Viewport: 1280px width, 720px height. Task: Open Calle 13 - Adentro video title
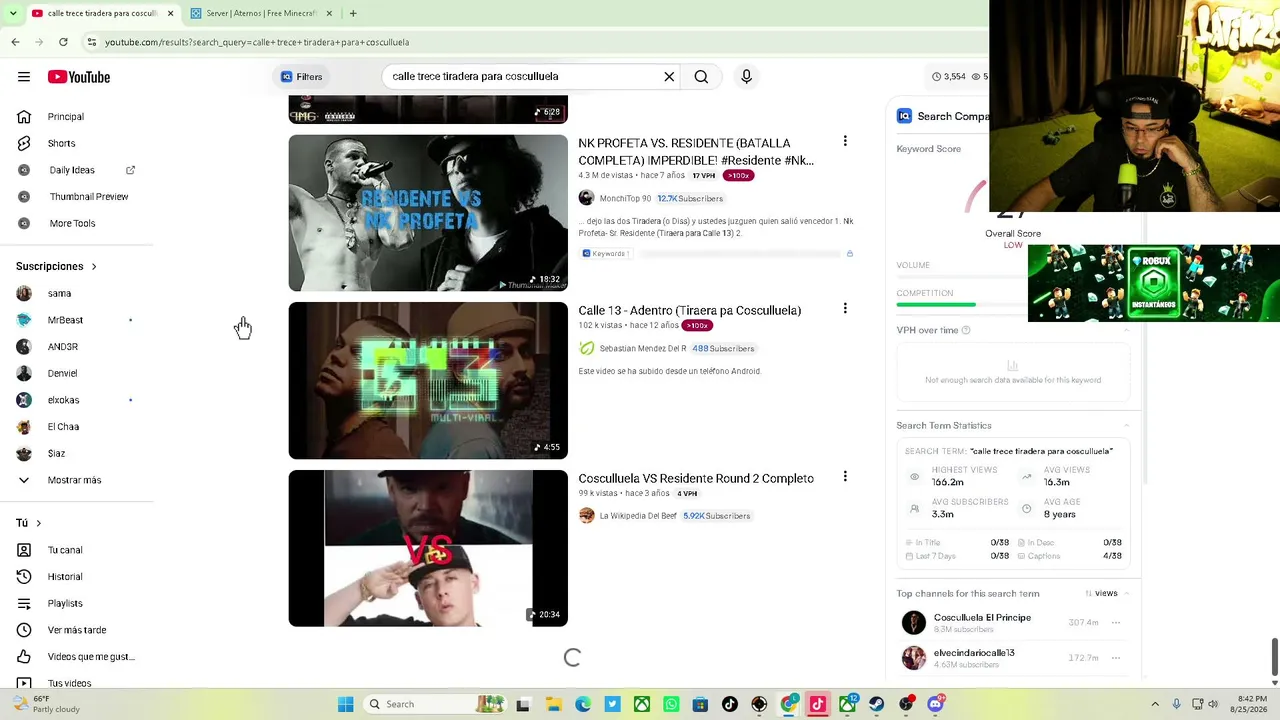coord(690,310)
